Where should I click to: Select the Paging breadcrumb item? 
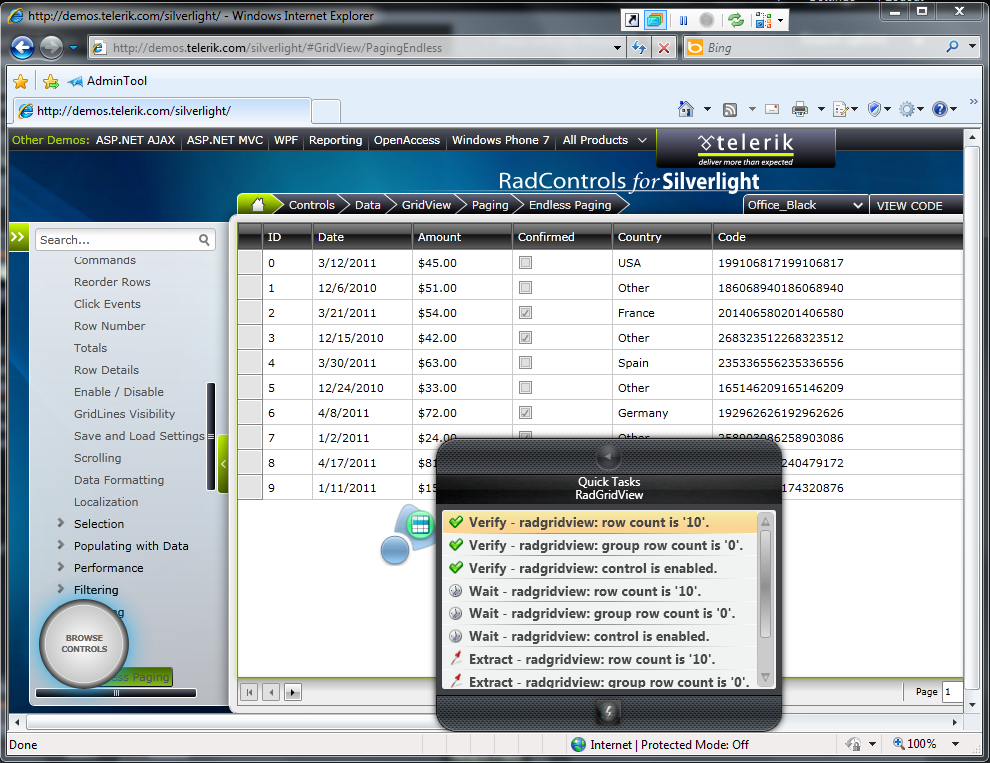489,205
